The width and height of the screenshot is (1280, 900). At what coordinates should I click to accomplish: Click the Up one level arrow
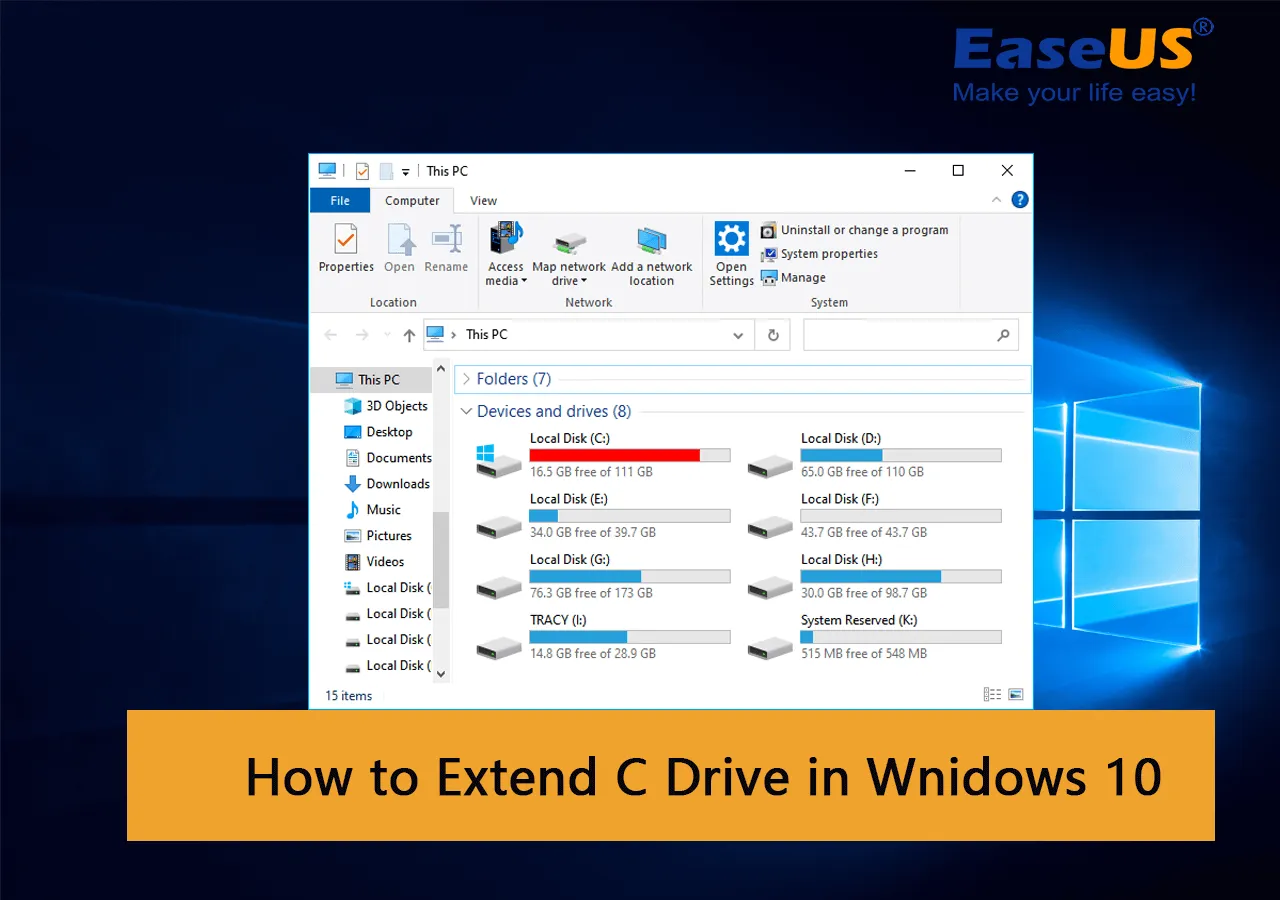tap(409, 335)
